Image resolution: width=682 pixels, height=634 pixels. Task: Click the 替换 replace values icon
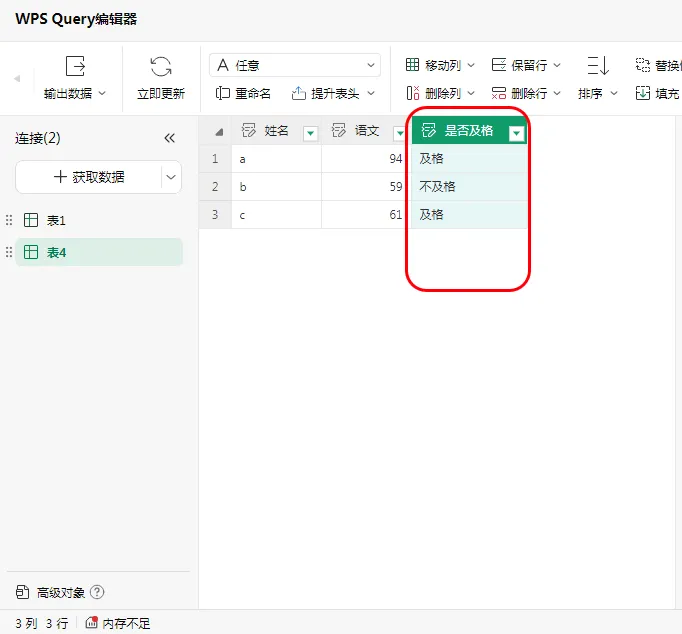[643, 65]
